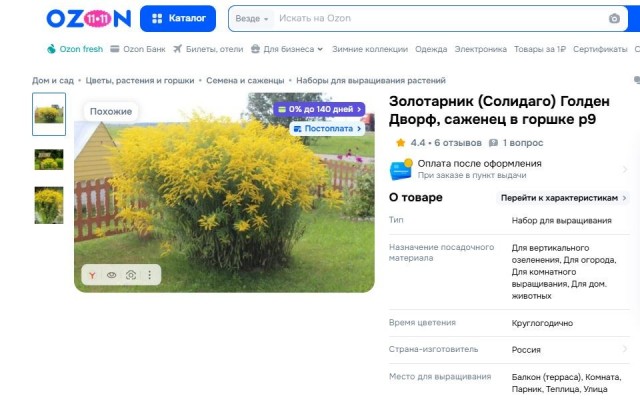Click Перейти к характеристикам

point(562,198)
